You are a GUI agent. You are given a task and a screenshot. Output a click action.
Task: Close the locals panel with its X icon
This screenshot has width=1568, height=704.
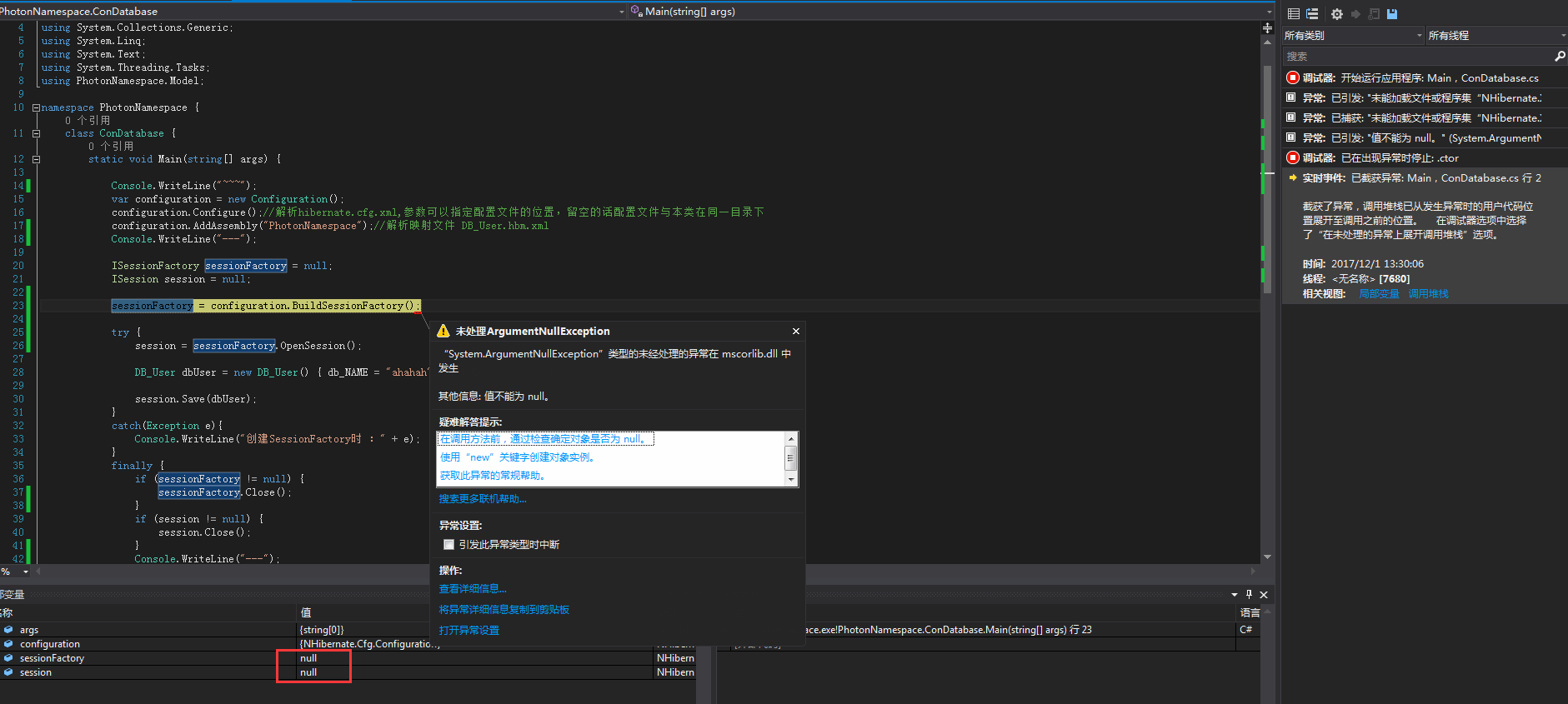tap(1264, 594)
